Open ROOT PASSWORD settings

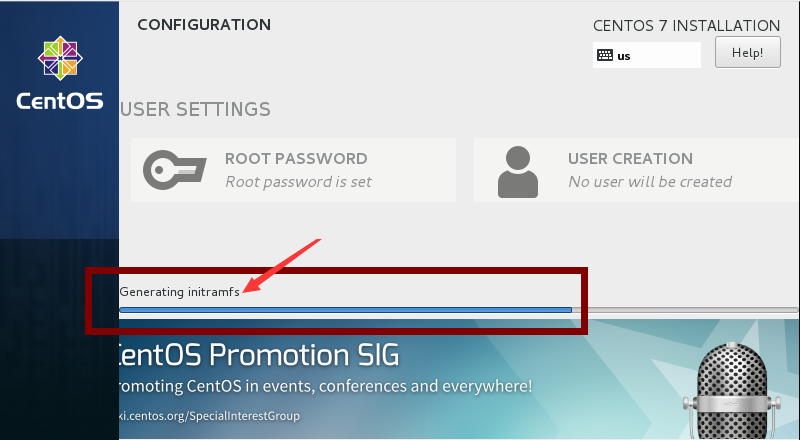(x=293, y=170)
